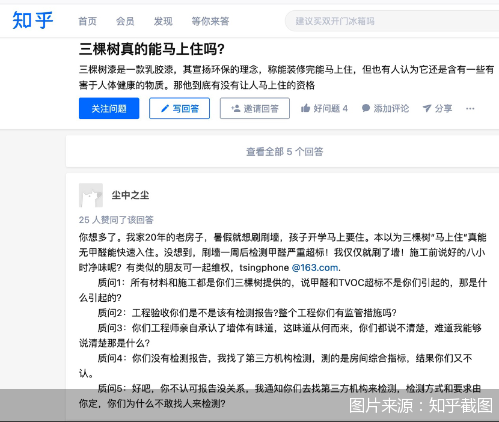Screen dimensions: 499x422
Task: Click the 邀请回答 button
Action: click(255, 108)
